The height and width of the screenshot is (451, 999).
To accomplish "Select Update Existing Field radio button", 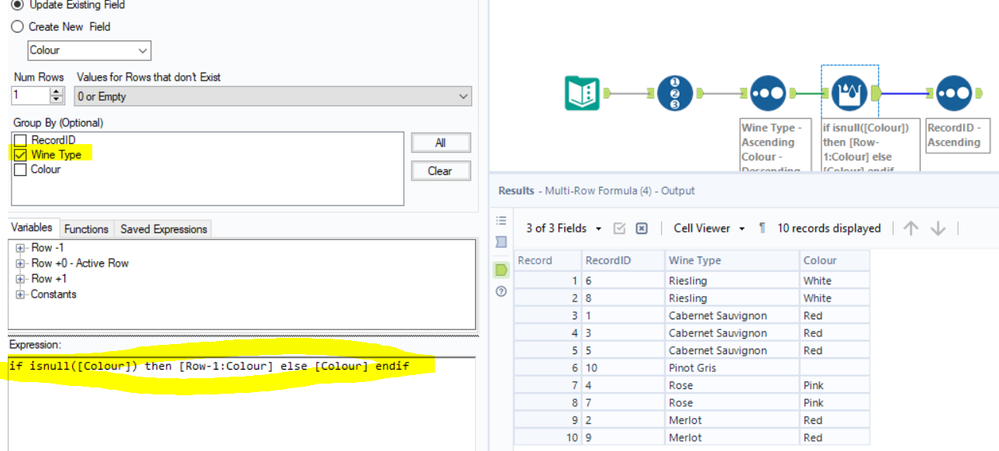I will [x=18, y=4].
